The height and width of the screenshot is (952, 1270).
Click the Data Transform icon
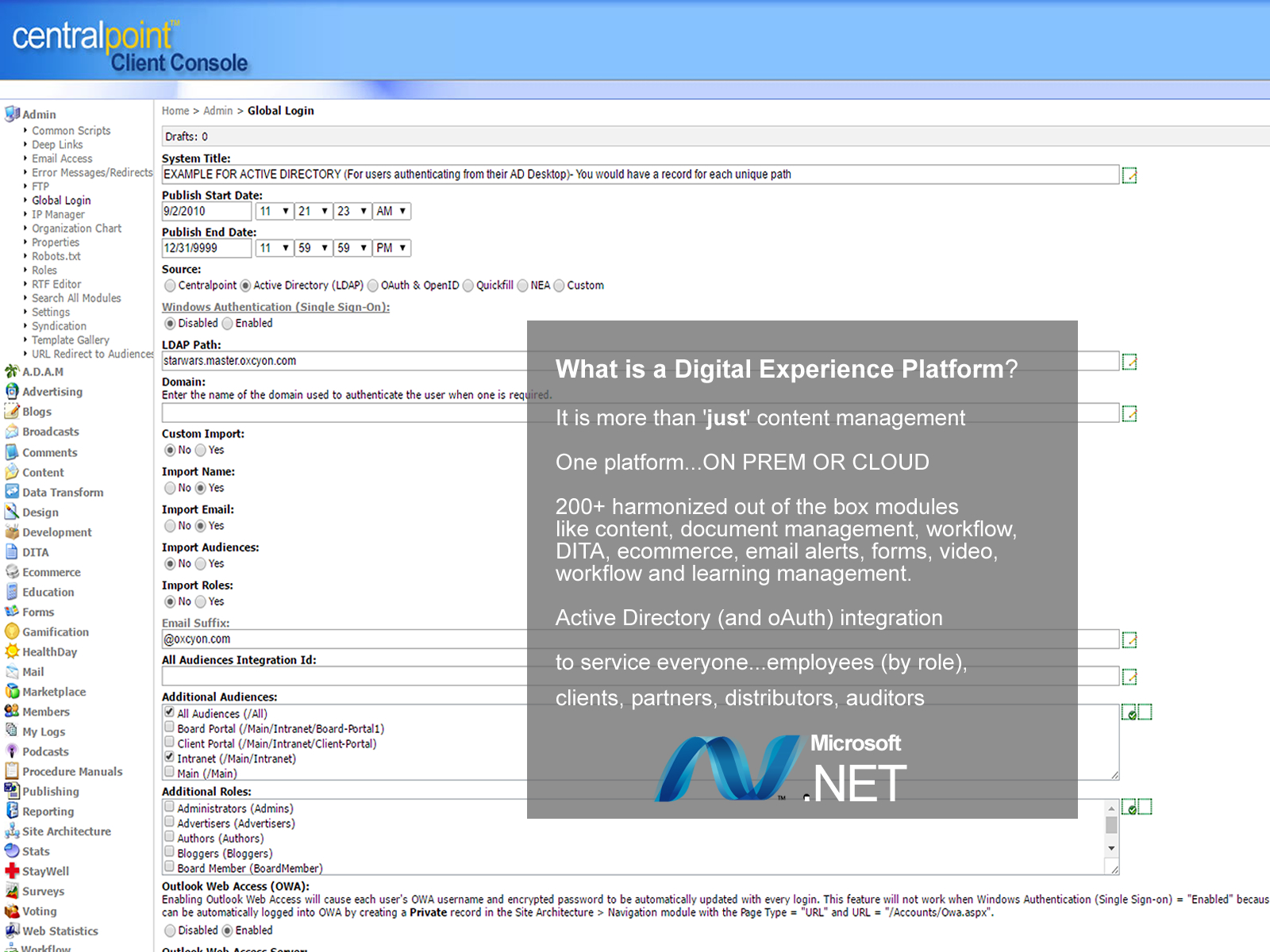point(12,492)
